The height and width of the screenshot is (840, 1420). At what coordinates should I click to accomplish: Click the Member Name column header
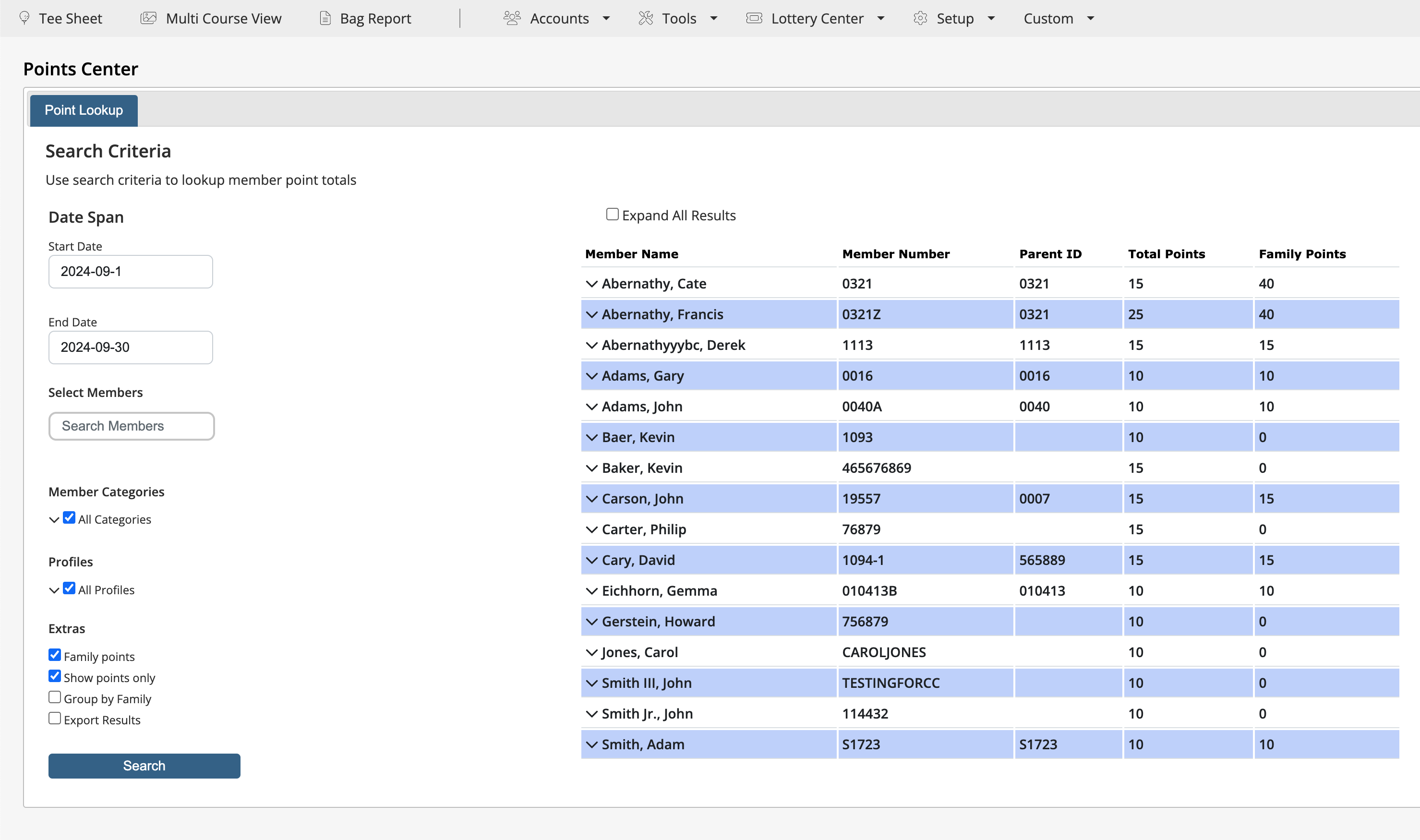click(x=632, y=254)
